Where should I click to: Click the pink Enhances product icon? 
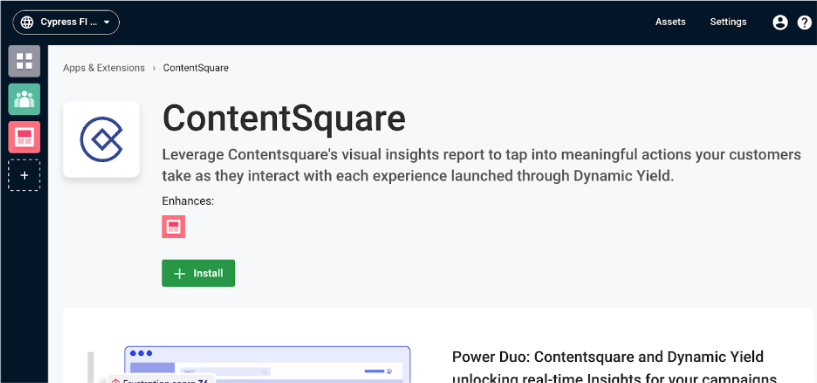click(x=174, y=227)
